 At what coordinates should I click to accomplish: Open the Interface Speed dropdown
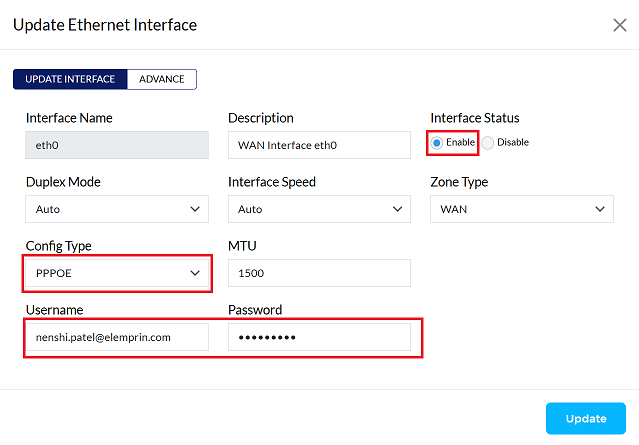(x=320, y=209)
